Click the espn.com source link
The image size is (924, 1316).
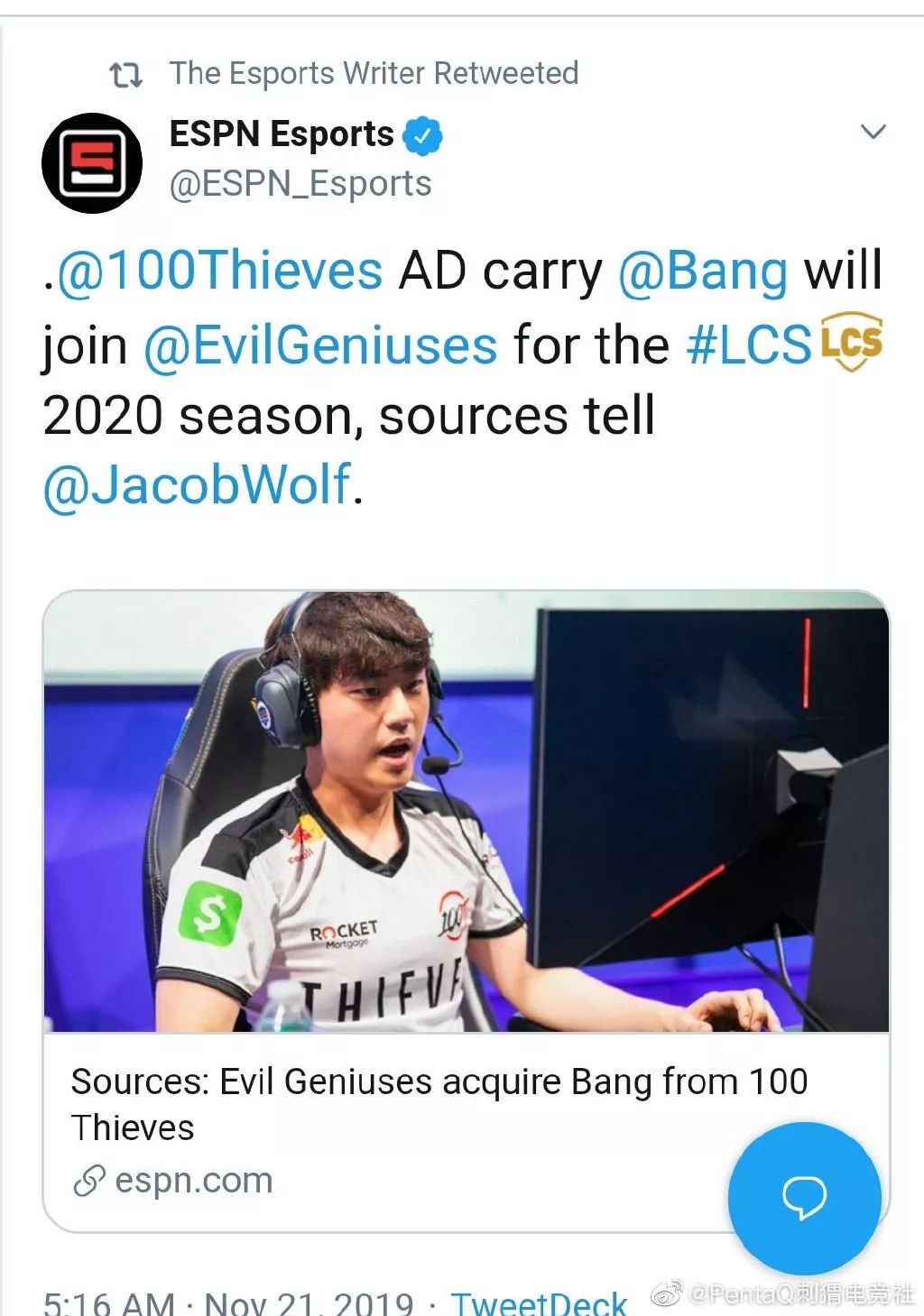coord(193,1181)
